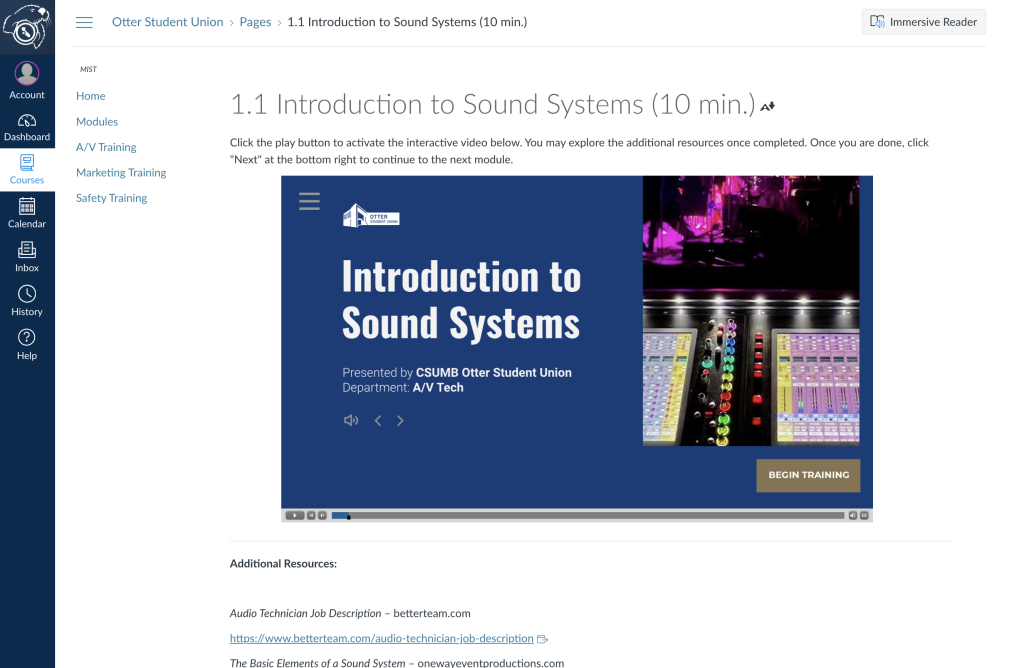Image resolution: width=1024 pixels, height=668 pixels.
Task: Launch the Immersive Reader
Action: 923,22
